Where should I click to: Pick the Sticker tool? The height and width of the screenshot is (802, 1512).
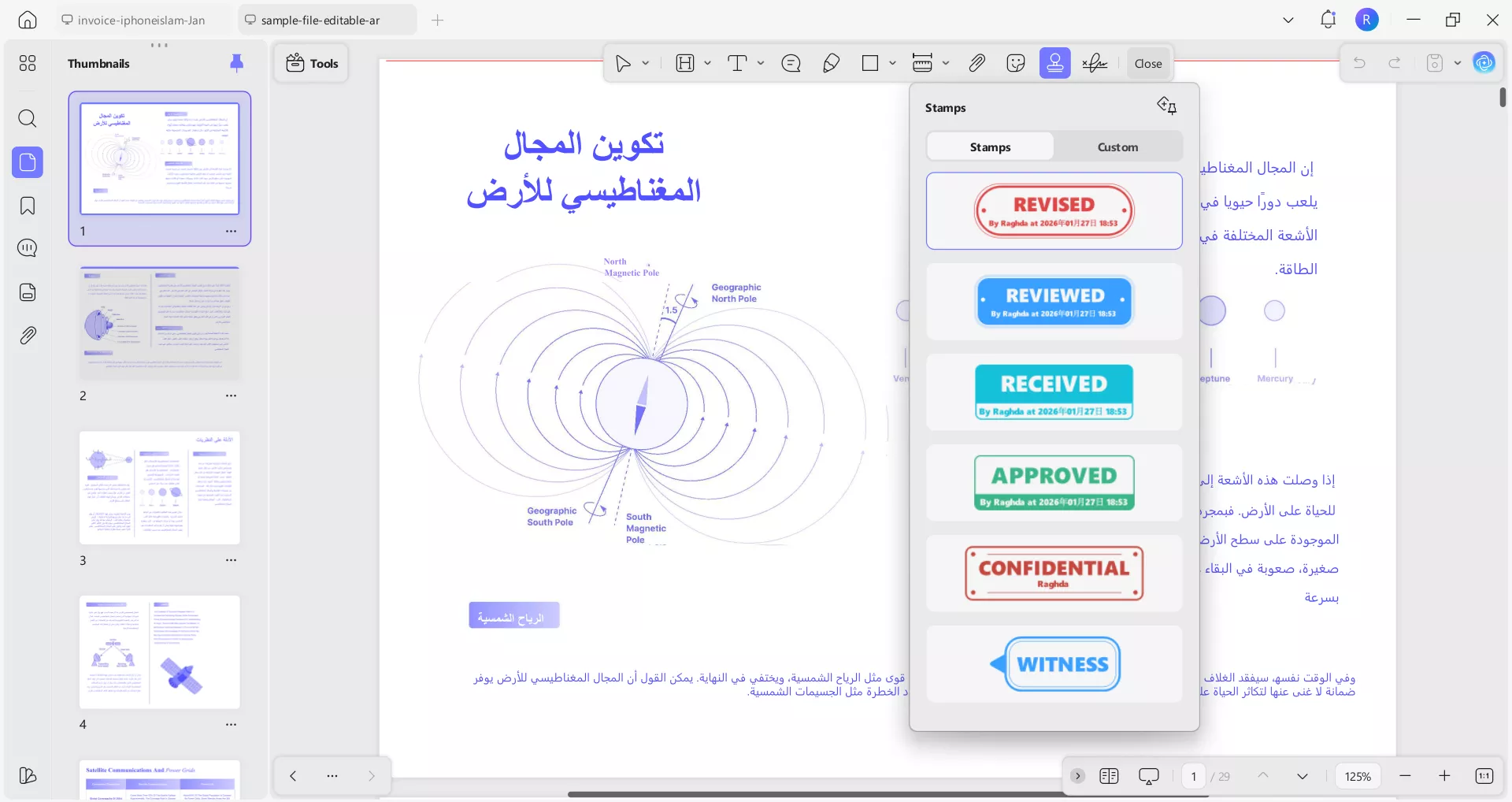click(1016, 62)
